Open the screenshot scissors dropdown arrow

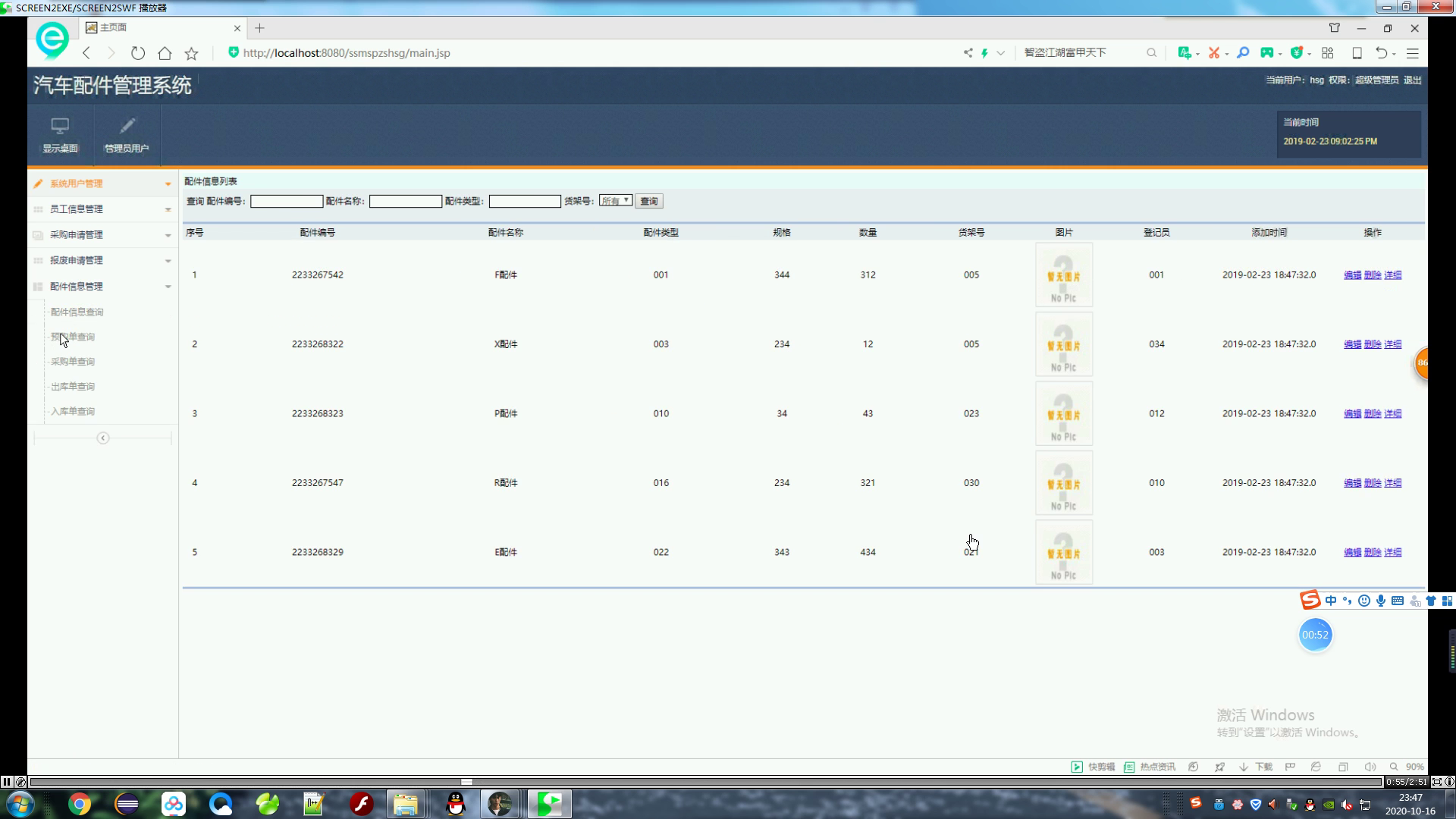[1226, 55]
